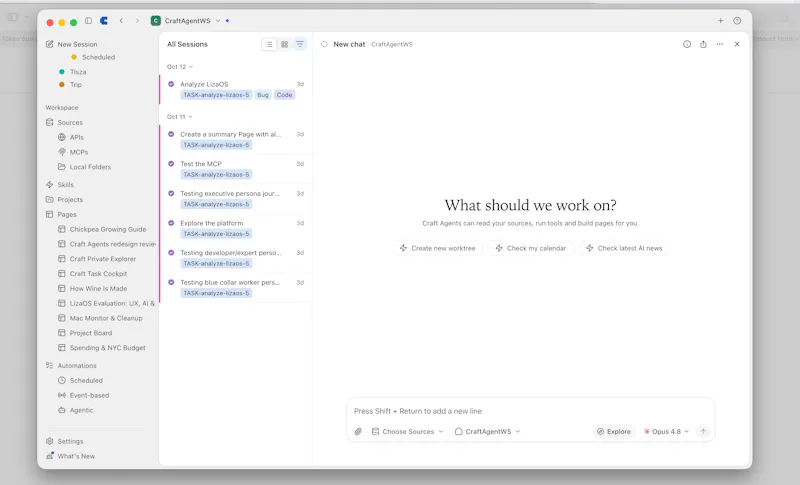Toggle the sessions filter icon
The height and width of the screenshot is (485, 800).
(x=300, y=44)
